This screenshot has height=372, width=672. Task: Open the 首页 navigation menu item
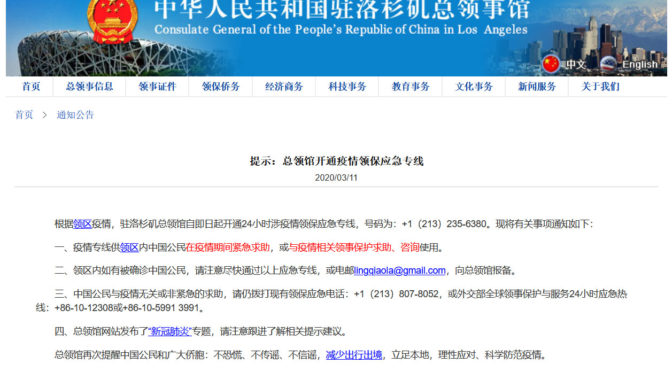coord(31,87)
